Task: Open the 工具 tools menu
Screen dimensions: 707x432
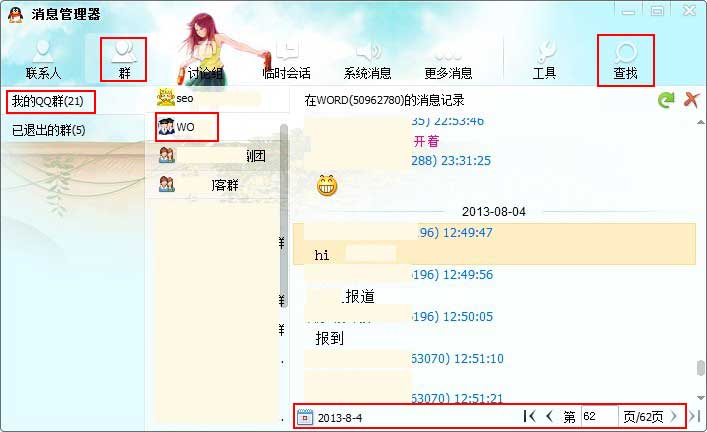Action: 544,60
